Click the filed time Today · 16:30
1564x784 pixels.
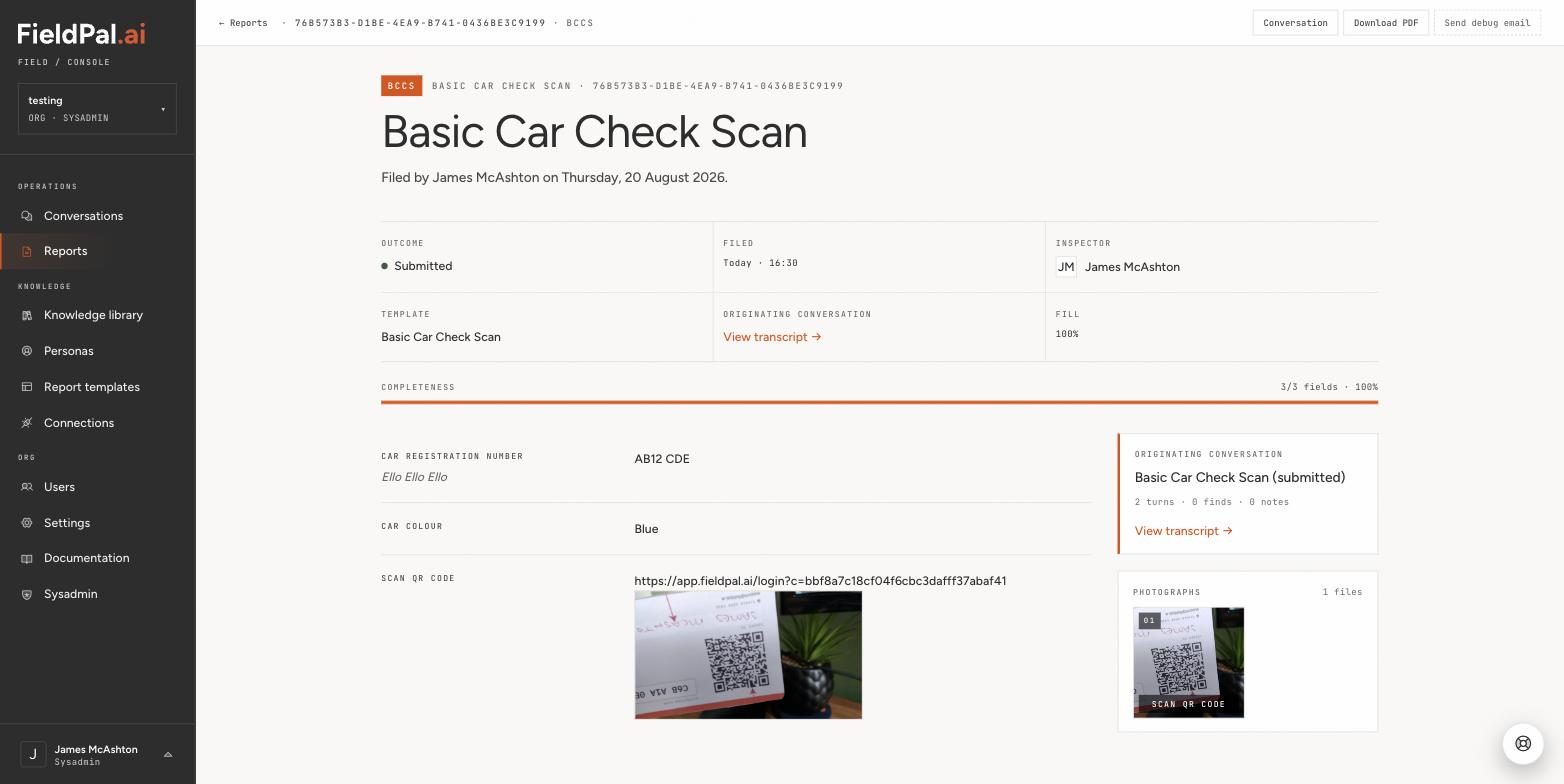pyautogui.click(x=761, y=263)
